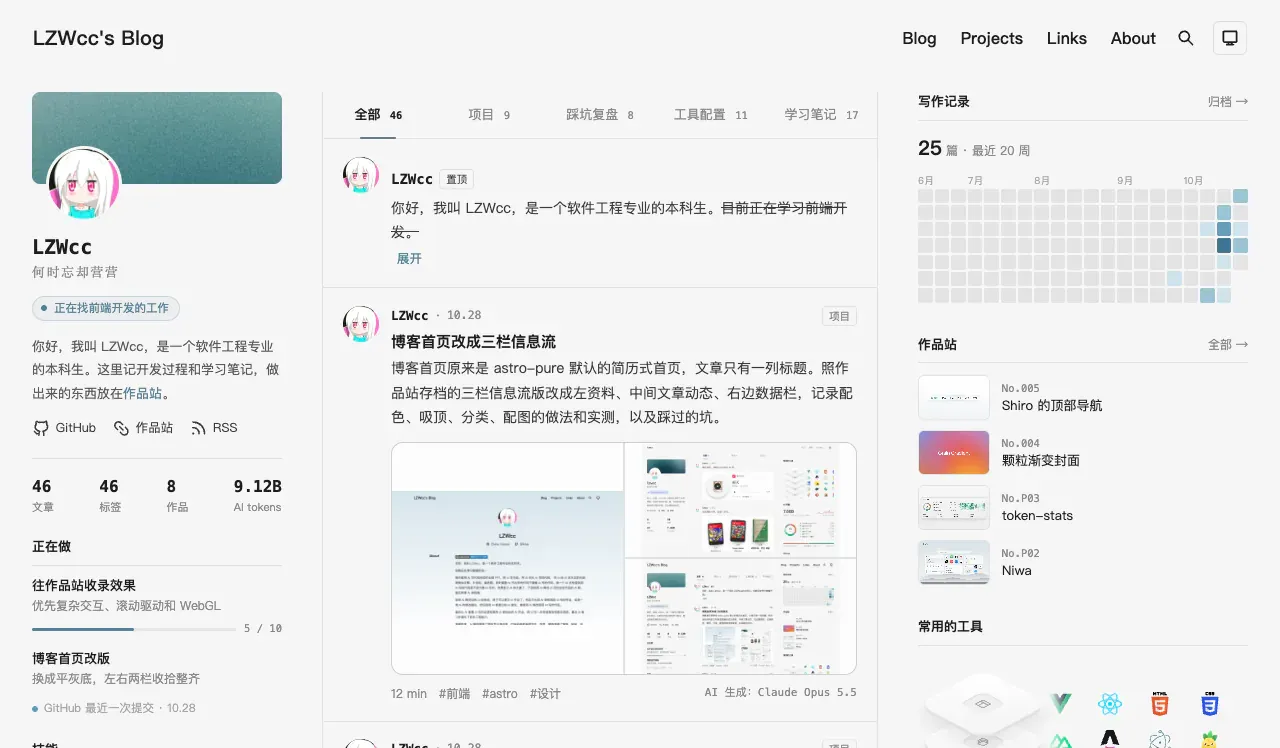1280x748 pixels.
Task: Click the #astro tag under the post
Action: [500, 693]
